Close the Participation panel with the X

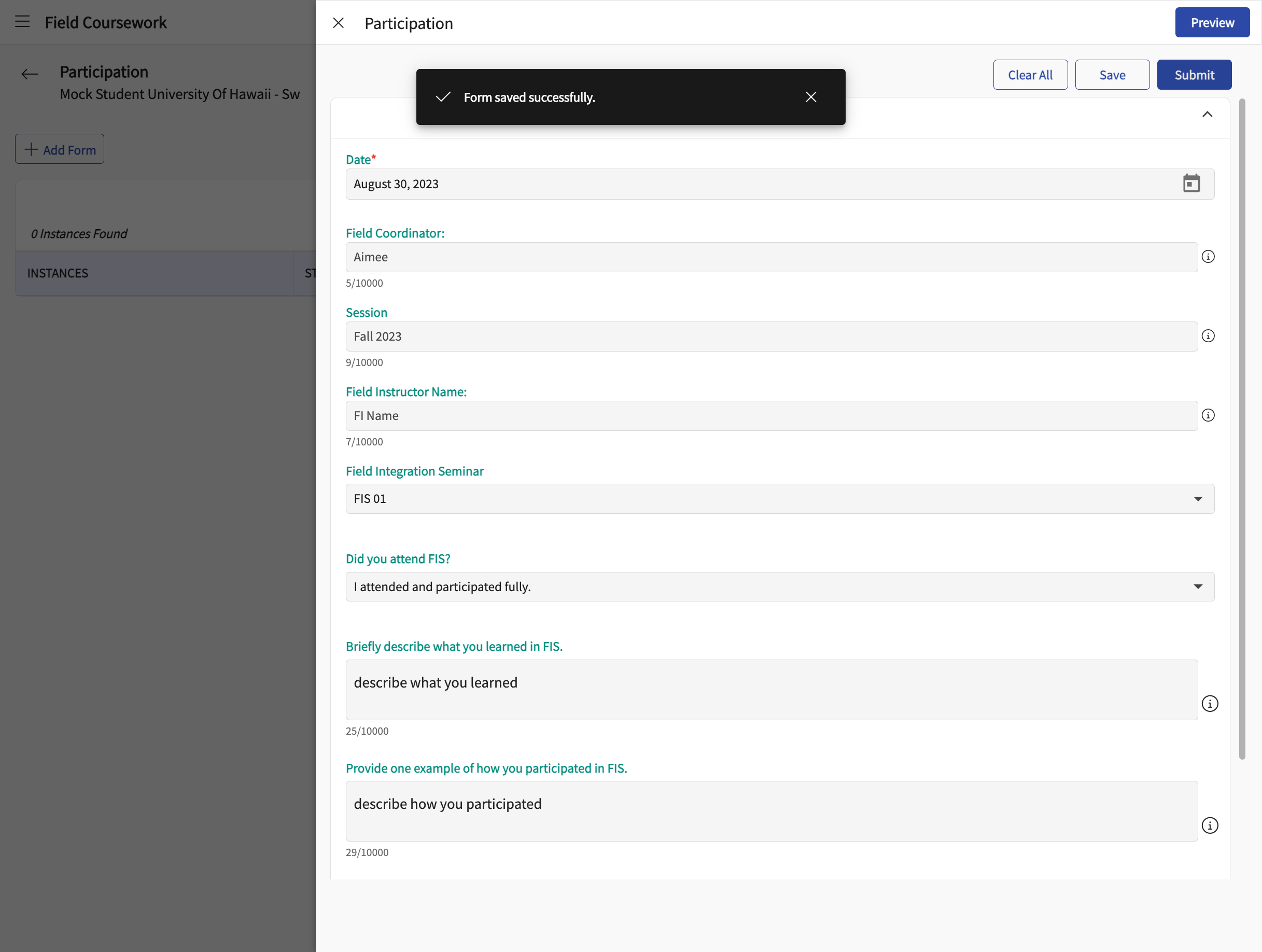(339, 23)
